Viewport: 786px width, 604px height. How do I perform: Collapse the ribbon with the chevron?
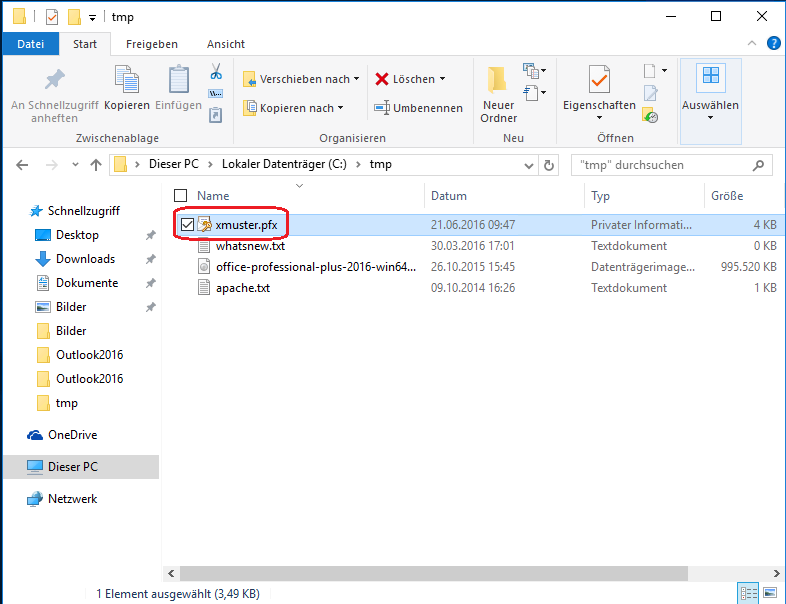(x=752, y=44)
